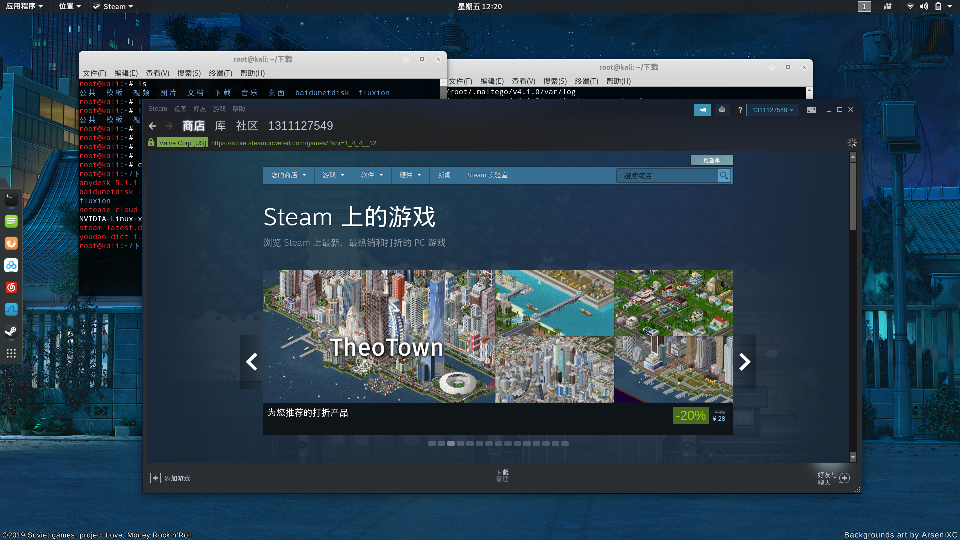Viewport: 960px width, 540px height.
Task: Switch to the 库 library tab
Action: (220, 126)
